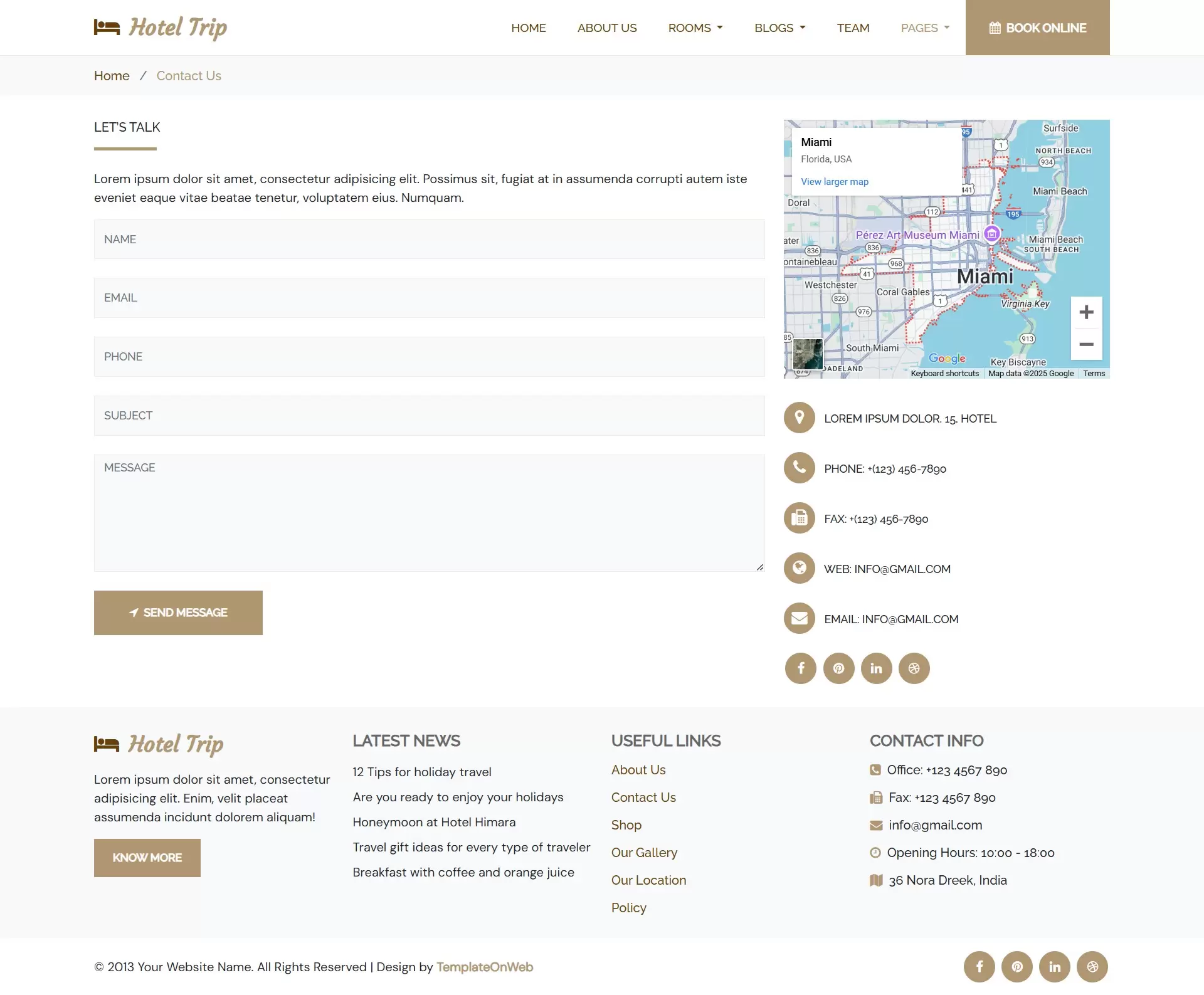
Task: Click the clock icon by Opening Hours
Action: pos(875,853)
